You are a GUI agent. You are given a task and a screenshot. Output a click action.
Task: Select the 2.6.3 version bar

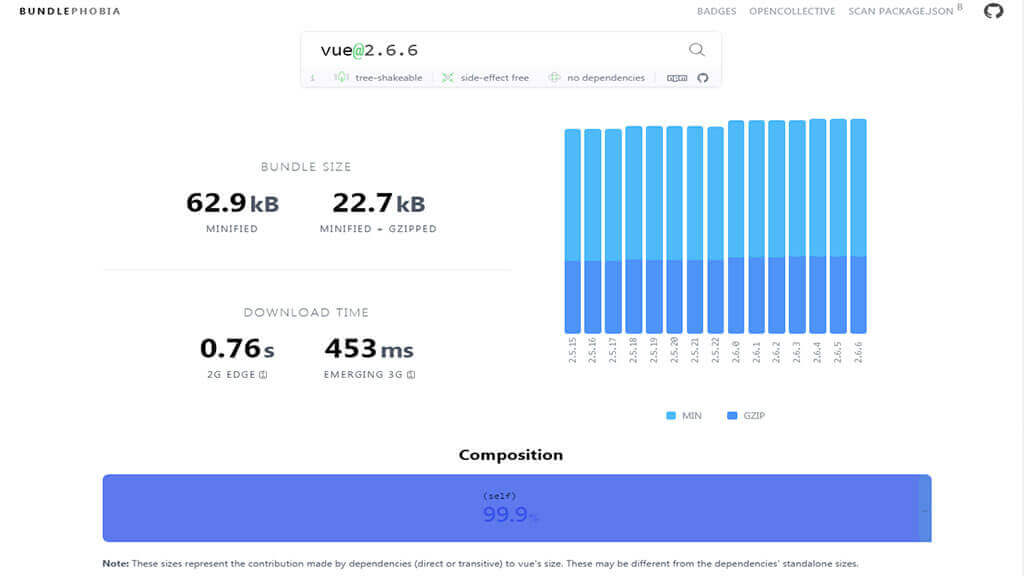tap(797, 227)
